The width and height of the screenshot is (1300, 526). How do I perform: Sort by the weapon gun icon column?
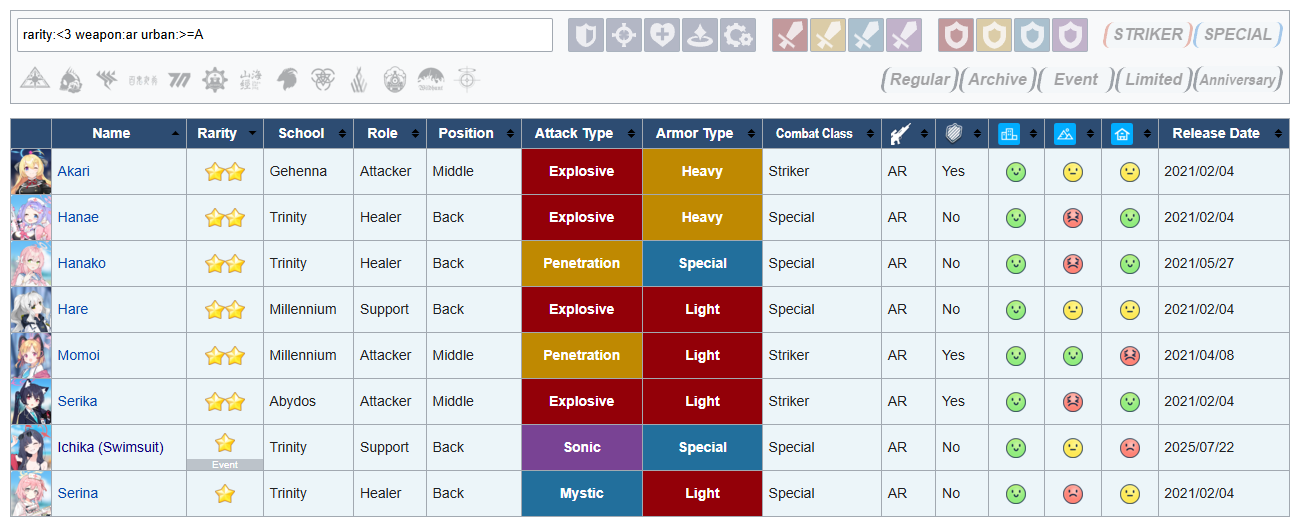point(908,133)
